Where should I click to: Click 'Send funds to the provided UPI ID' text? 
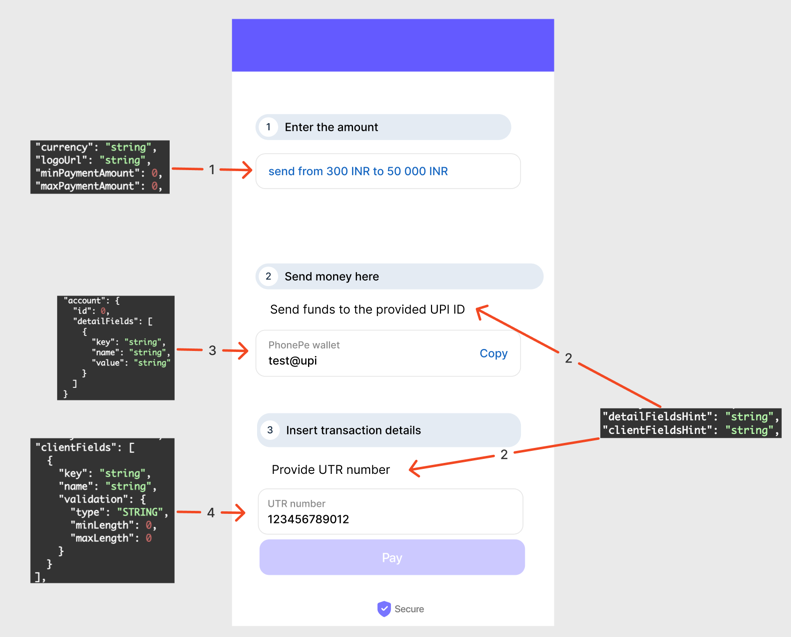click(367, 309)
